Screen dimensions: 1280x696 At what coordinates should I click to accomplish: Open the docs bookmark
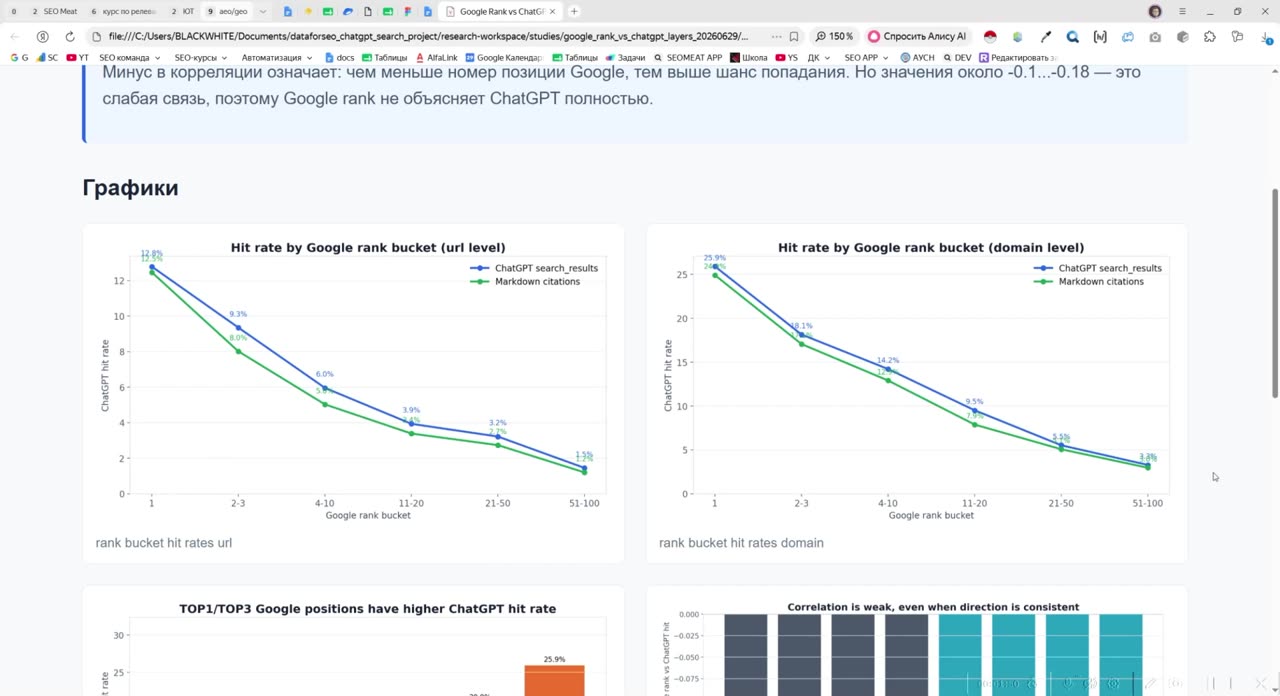pyautogui.click(x=339, y=58)
